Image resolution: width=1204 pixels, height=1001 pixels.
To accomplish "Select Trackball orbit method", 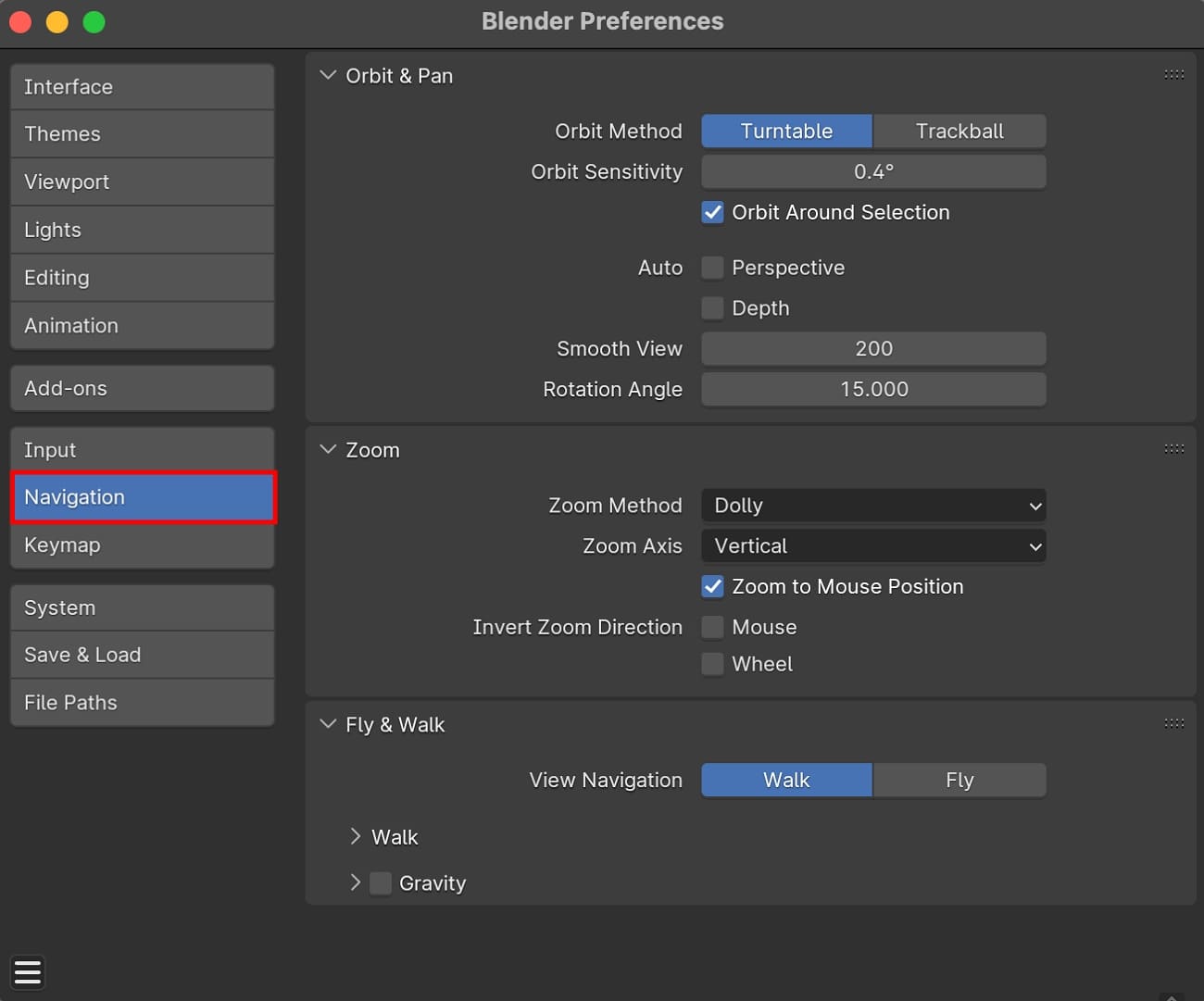I will [959, 131].
